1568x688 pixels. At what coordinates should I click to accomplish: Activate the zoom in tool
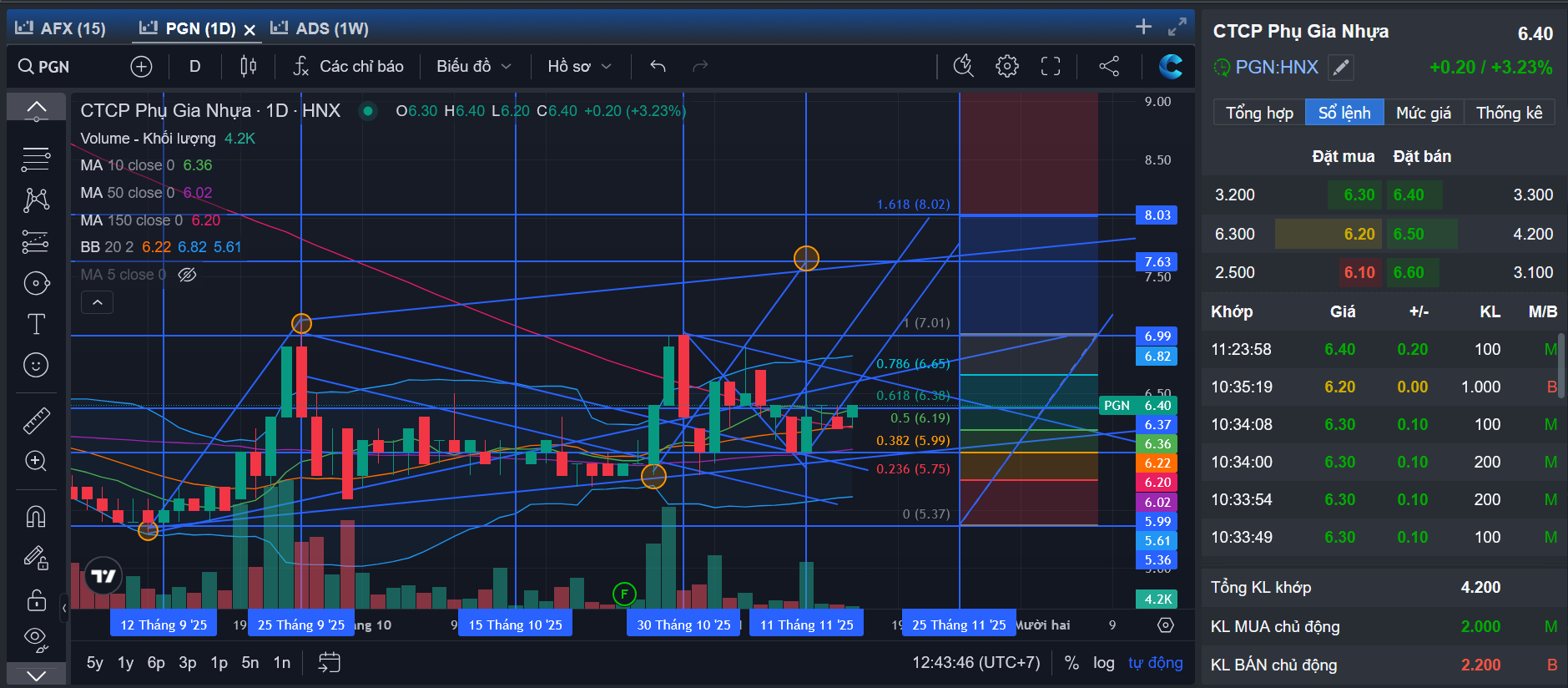(36, 461)
